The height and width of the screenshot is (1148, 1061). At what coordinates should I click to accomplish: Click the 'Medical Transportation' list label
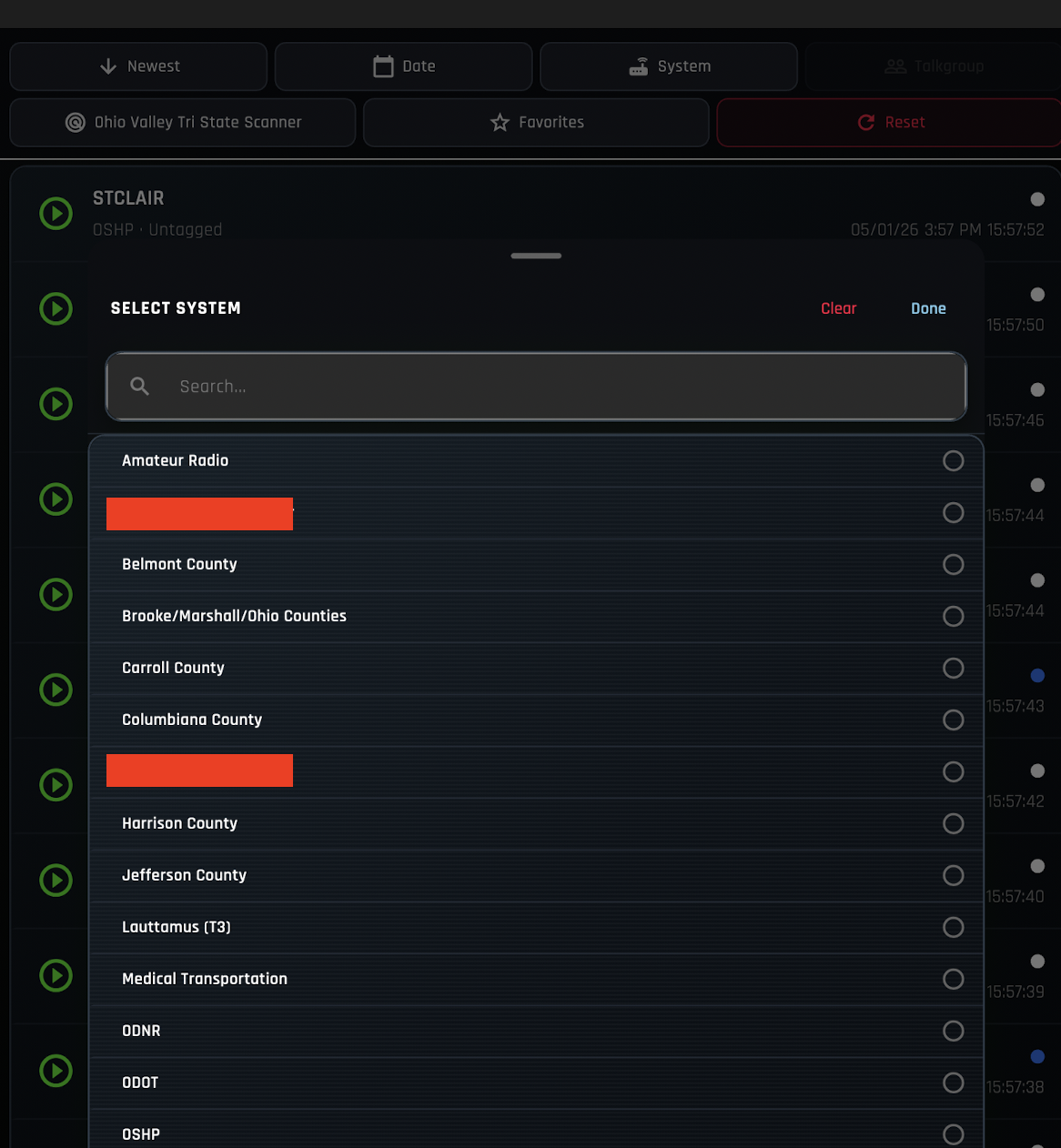coord(205,979)
